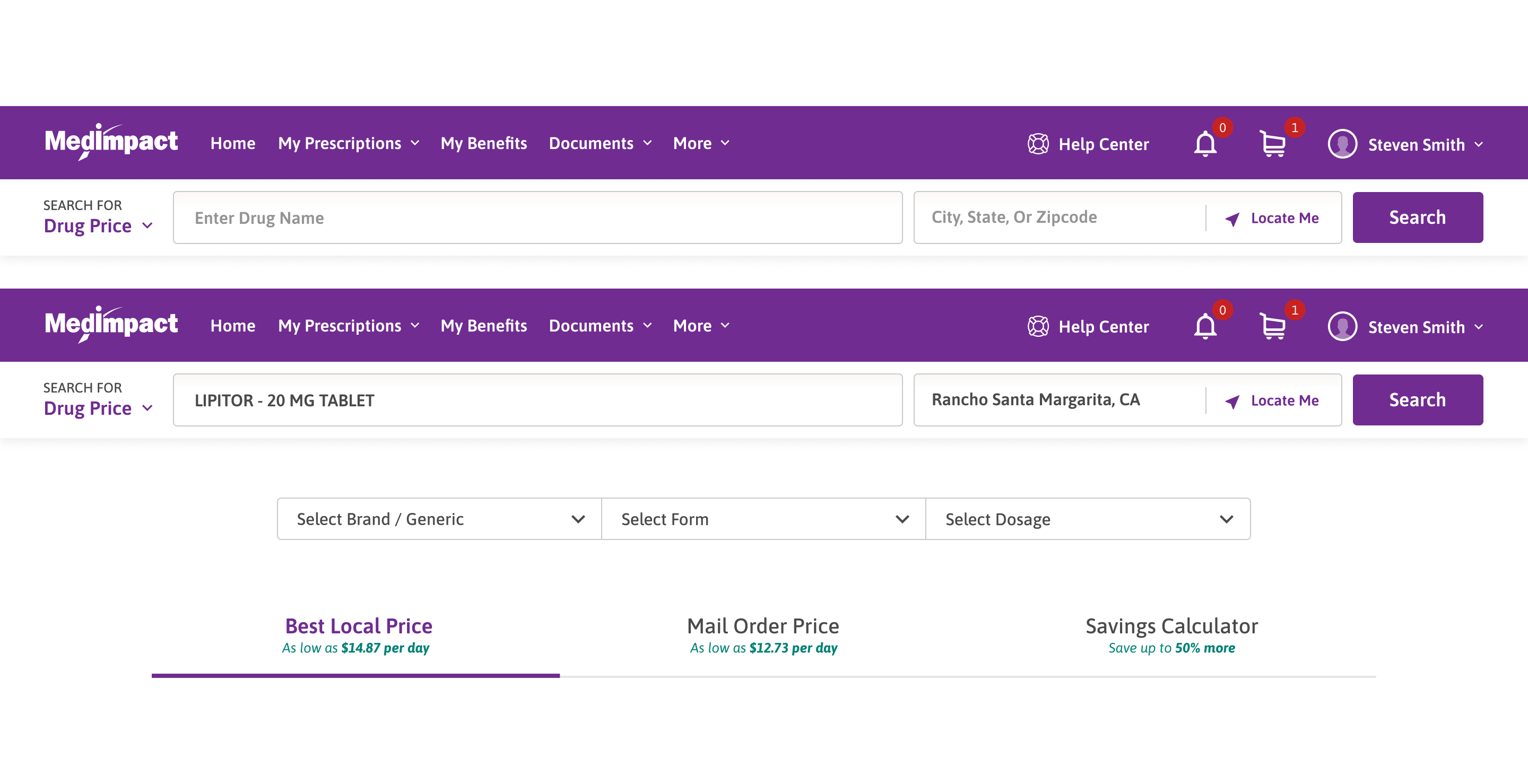This screenshot has height=784, width=1528.
Task: Open Help Center lifebuoy icon in lower navigation bar
Action: point(1038,326)
